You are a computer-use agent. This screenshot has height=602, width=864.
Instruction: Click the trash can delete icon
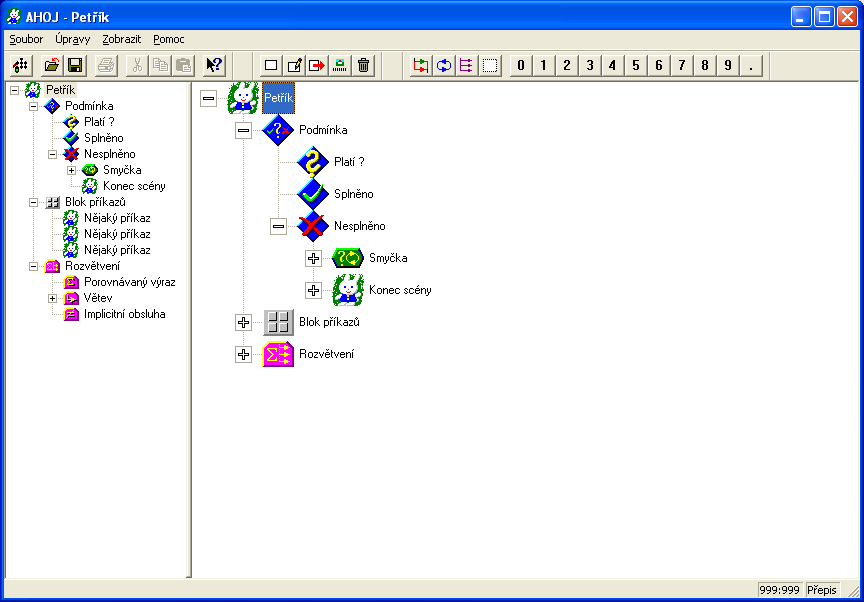pos(364,65)
